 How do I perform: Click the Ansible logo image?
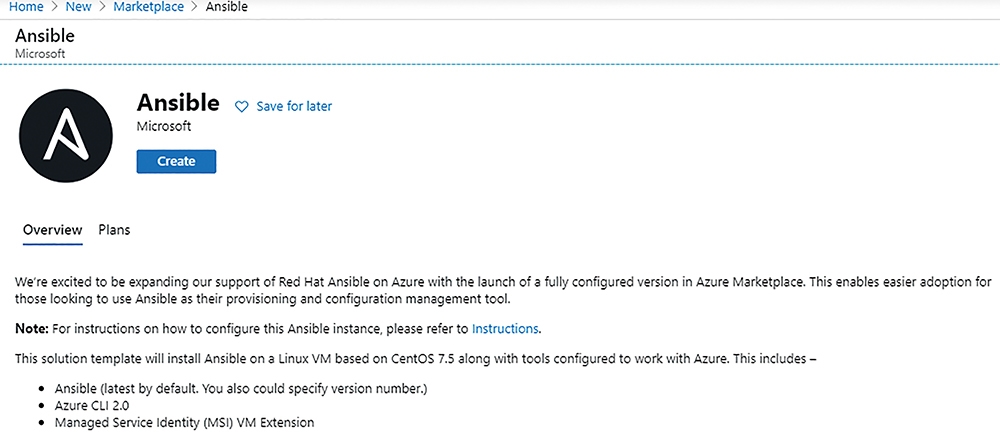(x=66, y=136)
